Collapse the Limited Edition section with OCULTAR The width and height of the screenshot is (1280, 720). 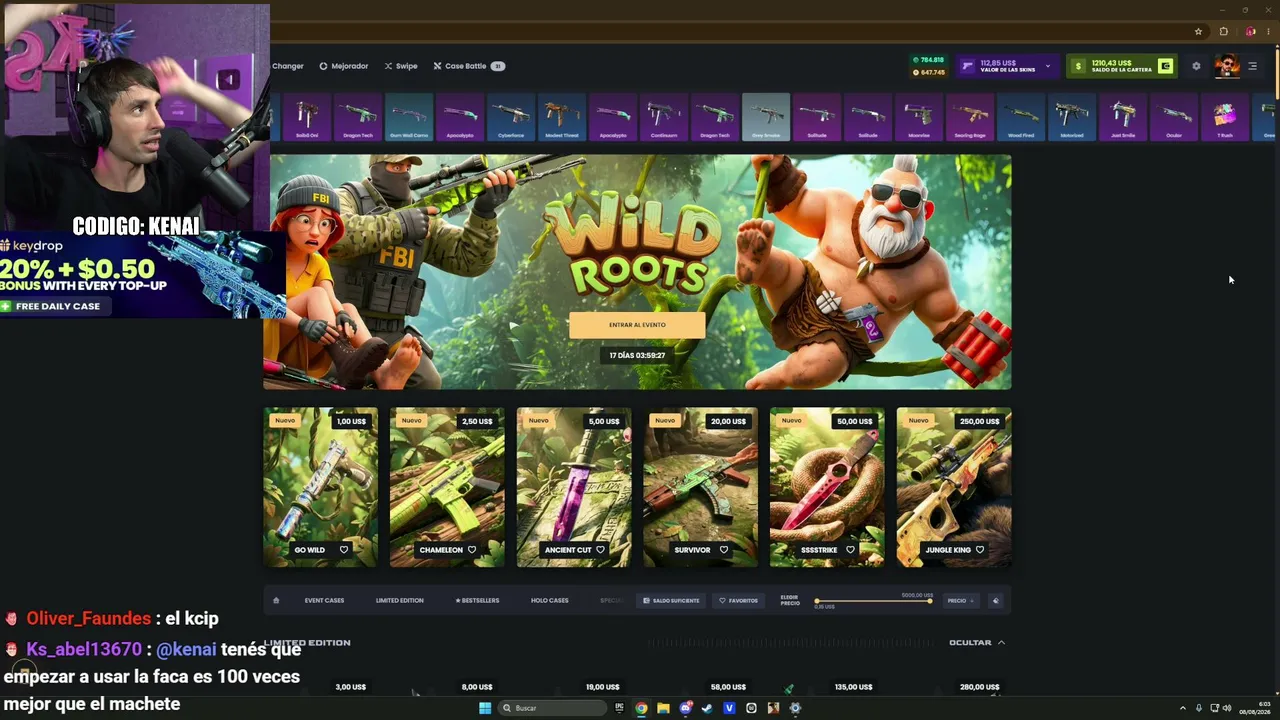coord(977,643)
